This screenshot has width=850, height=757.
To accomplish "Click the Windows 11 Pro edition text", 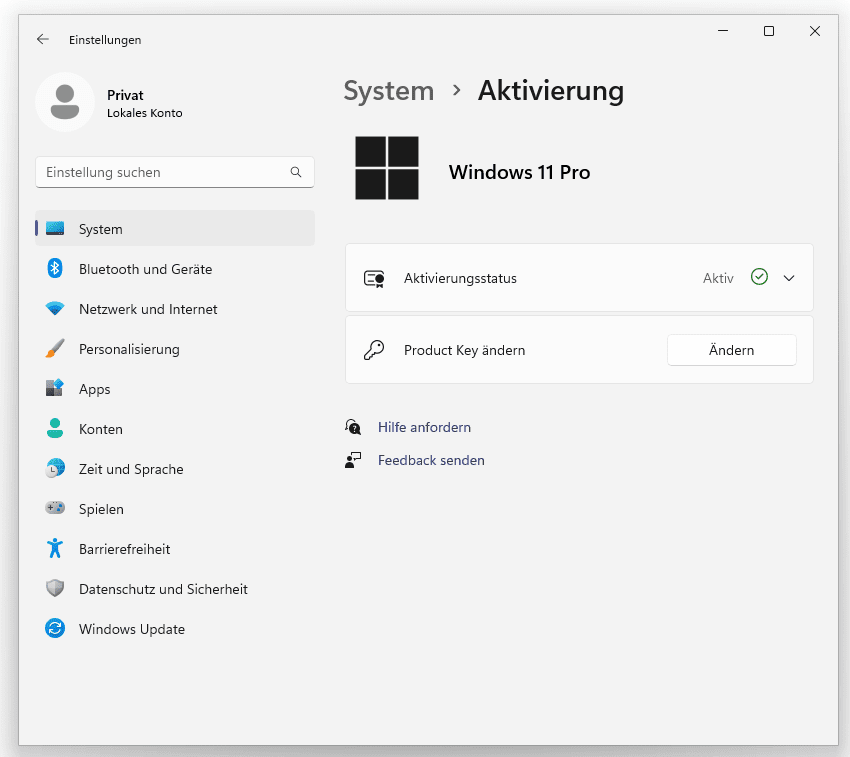I will (520, 172).
